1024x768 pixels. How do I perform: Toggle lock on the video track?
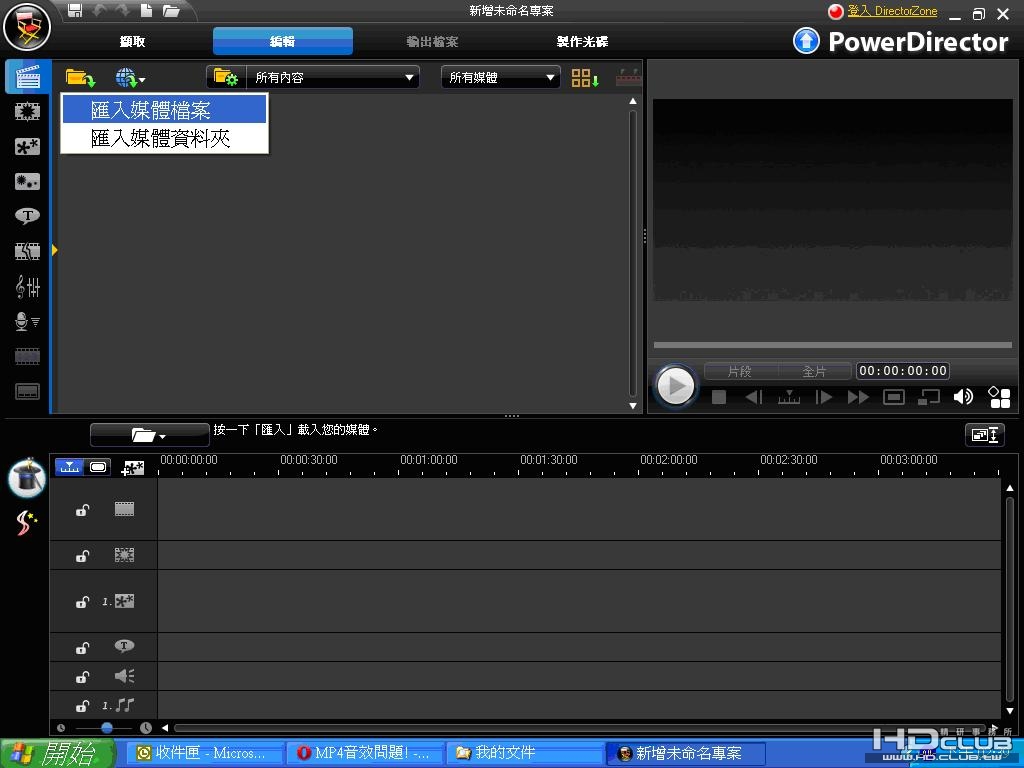[82, 510]
